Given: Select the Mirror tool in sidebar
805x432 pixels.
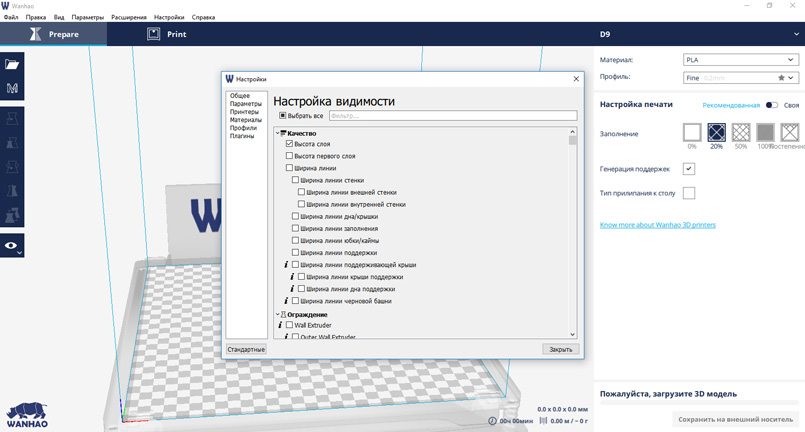Looking at the screenshot, I should pos(12,191).
